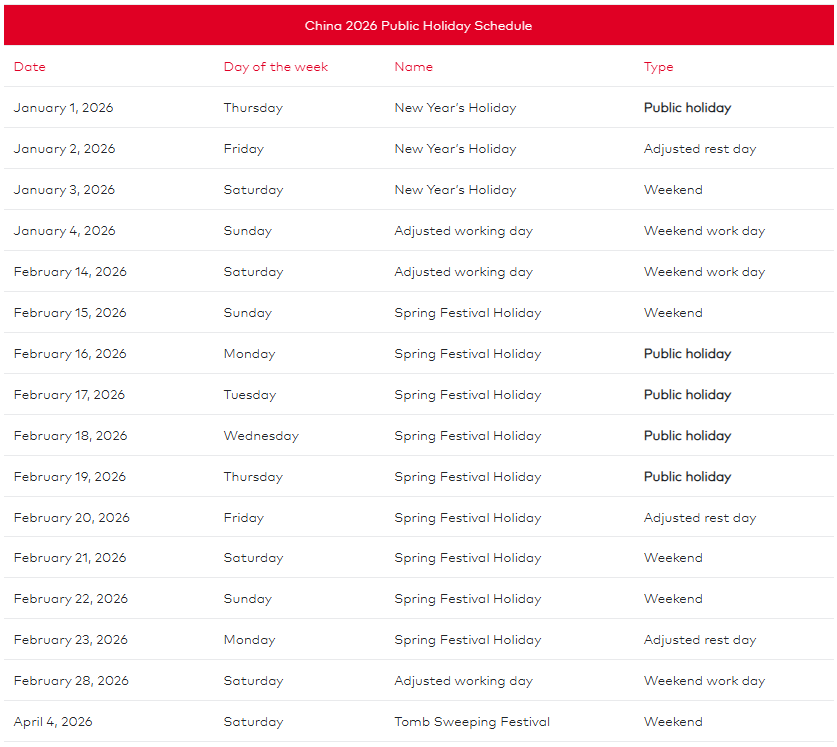Click 'New Year's Holiday' in January 3 row
The image size is (837, 747).
455,190
